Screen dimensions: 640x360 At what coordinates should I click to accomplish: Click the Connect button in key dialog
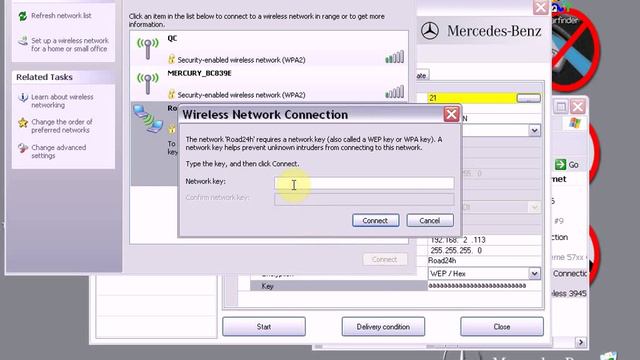(376, 220)
